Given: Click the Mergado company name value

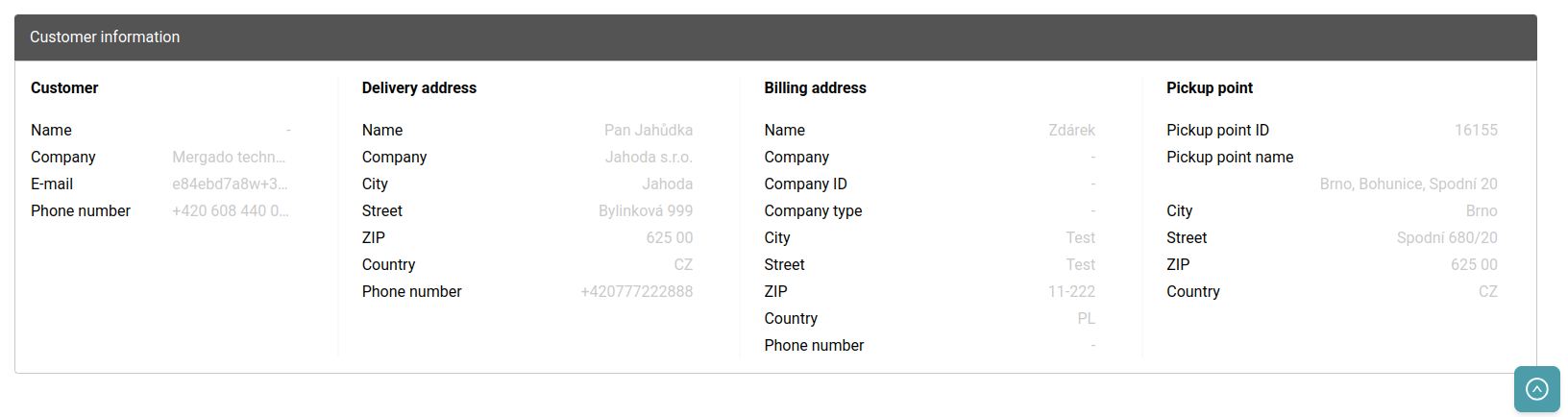Looking at the screenshot, I should (x=229, y=158).
